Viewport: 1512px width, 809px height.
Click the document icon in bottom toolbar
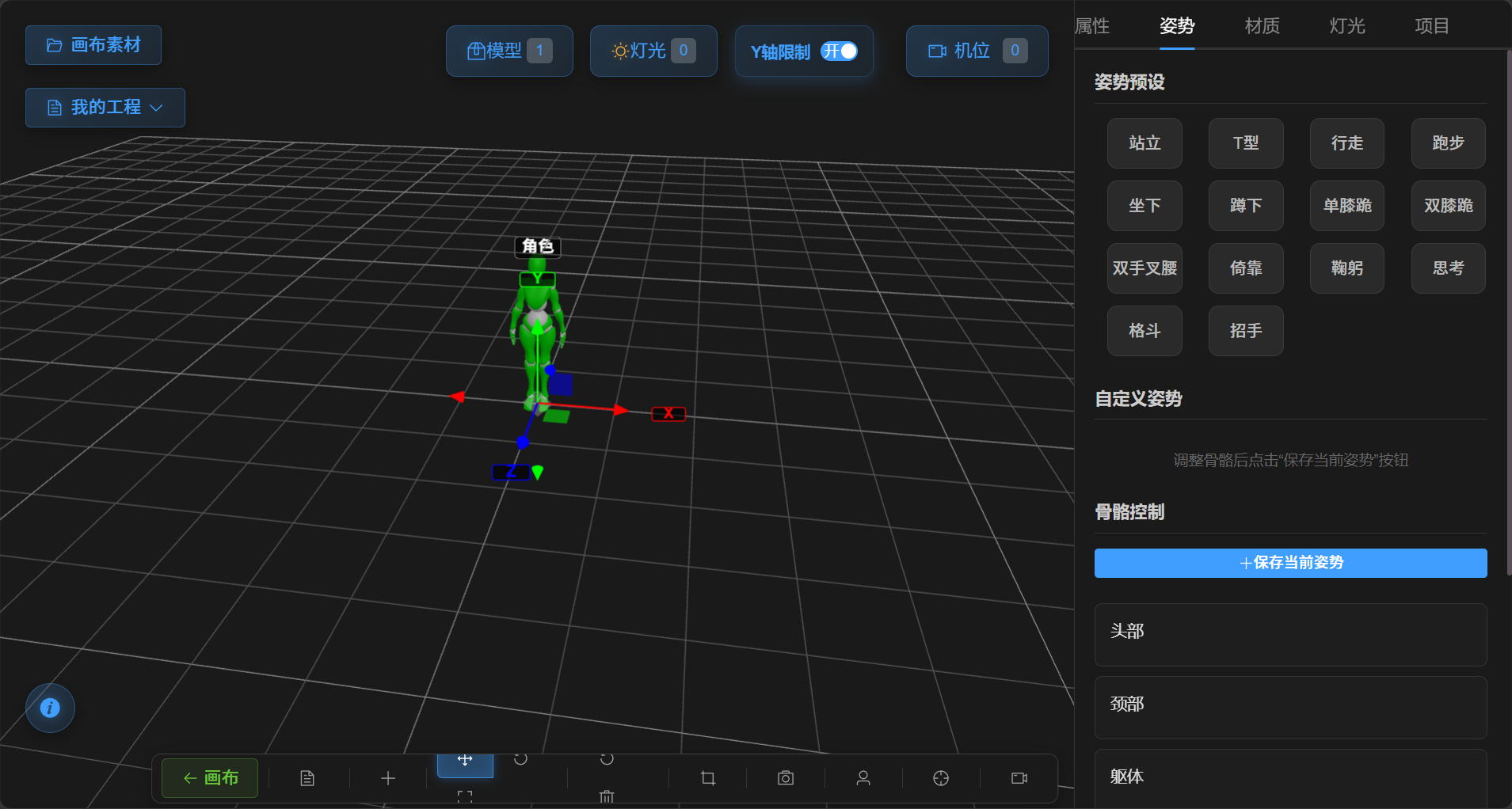pos(307,779)
